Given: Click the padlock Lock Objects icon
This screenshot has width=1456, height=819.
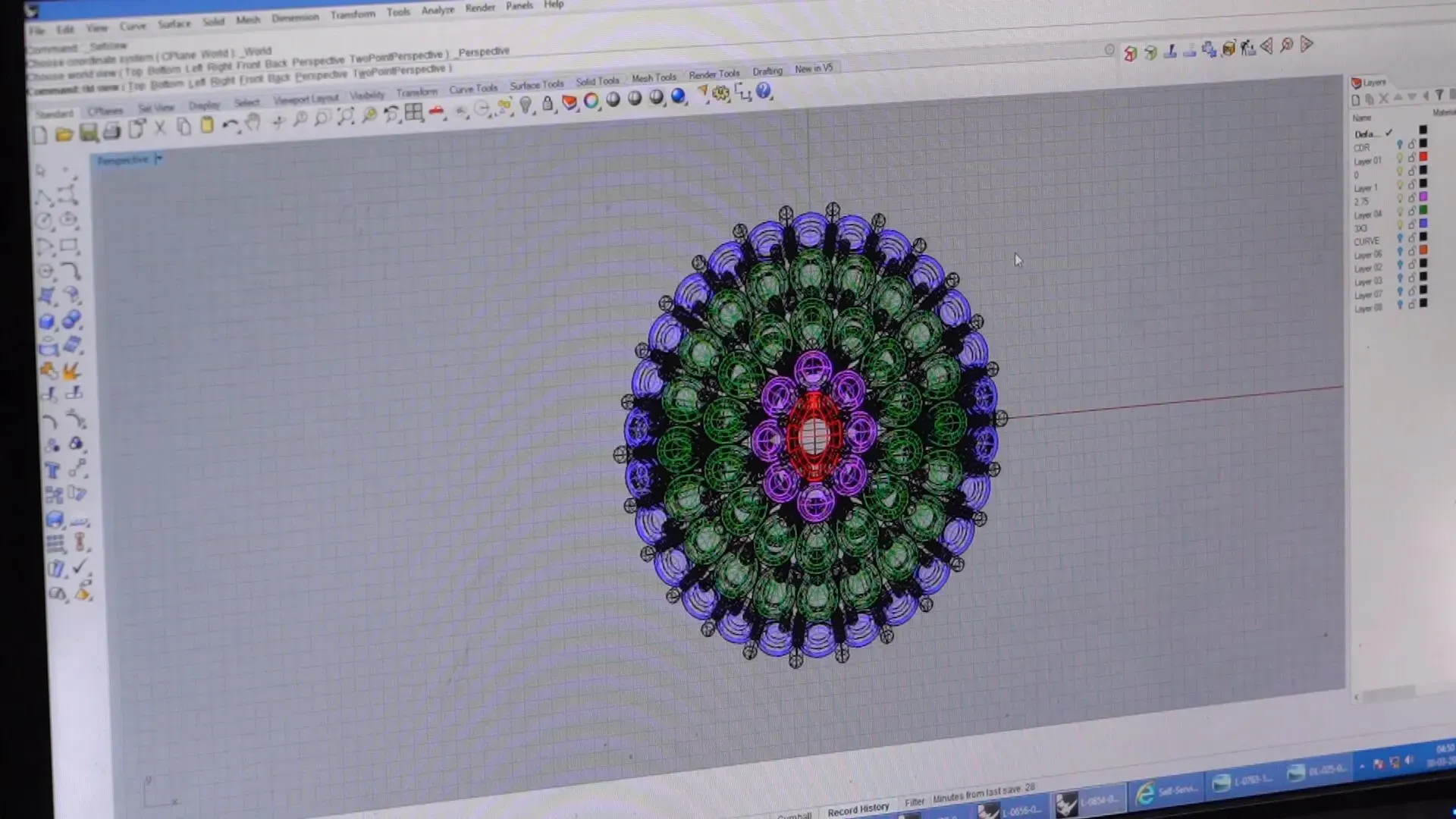Looking at the screenshot, I should point(548,104).
